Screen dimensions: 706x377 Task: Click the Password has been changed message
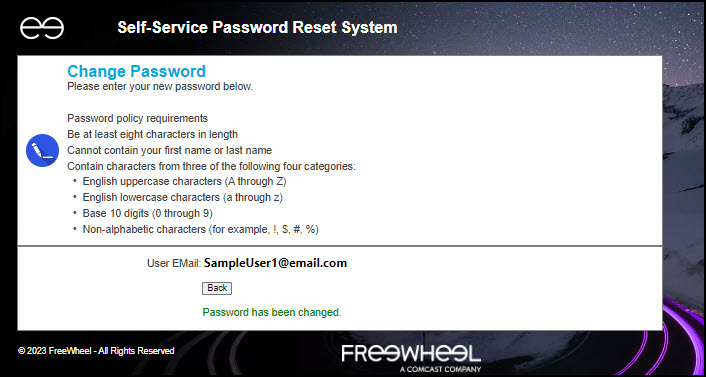tap(272, 312)
